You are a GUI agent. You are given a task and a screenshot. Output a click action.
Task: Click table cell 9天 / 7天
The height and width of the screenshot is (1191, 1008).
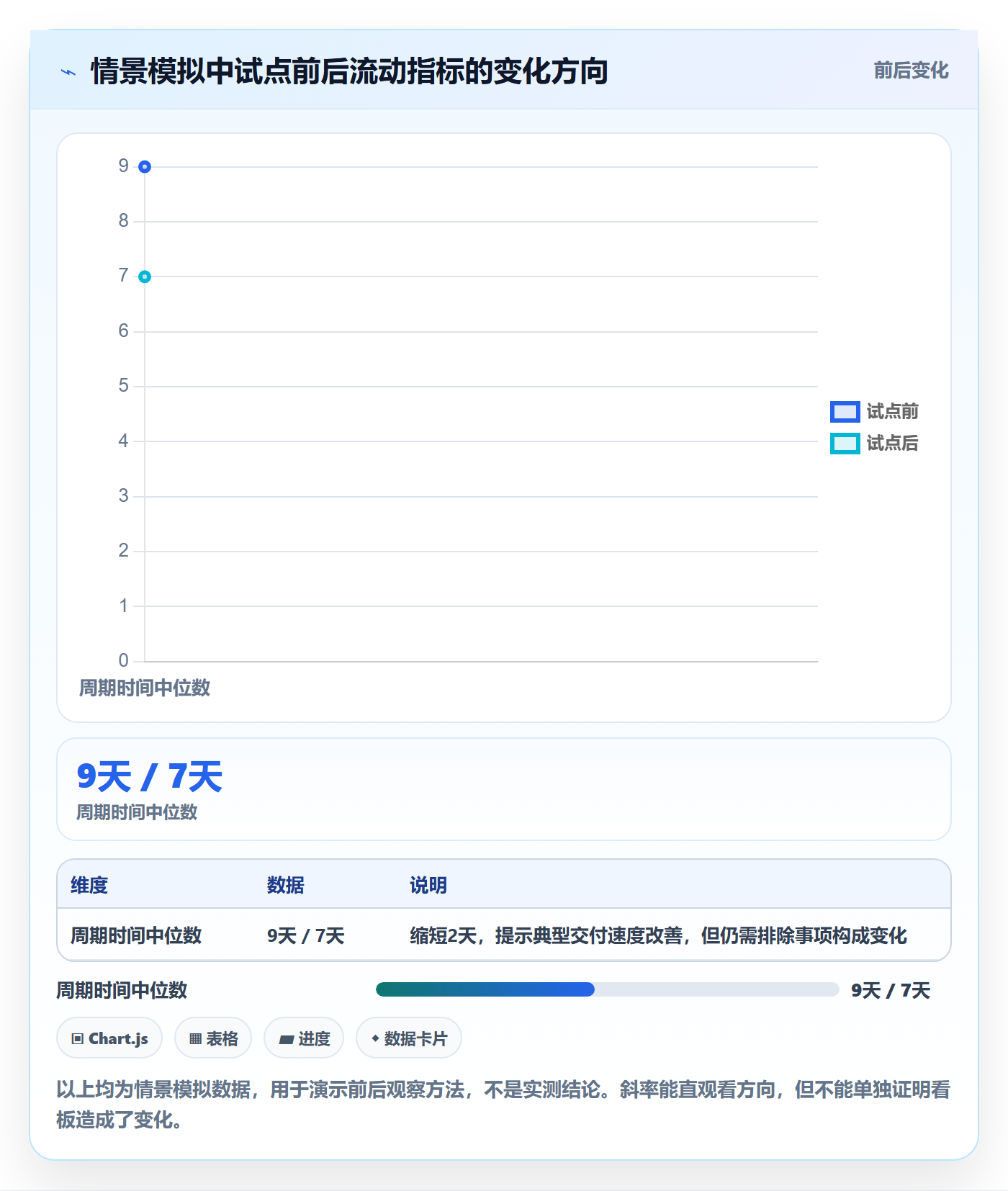[306, 935]
